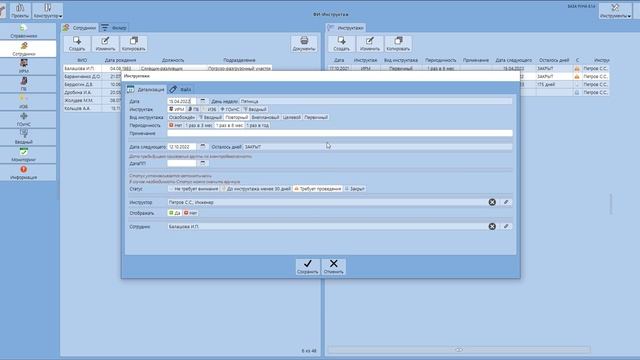The image size is (640, 360).
Task: Click Создать in the Инструктажи panel
Action: (x=342, y=44)
